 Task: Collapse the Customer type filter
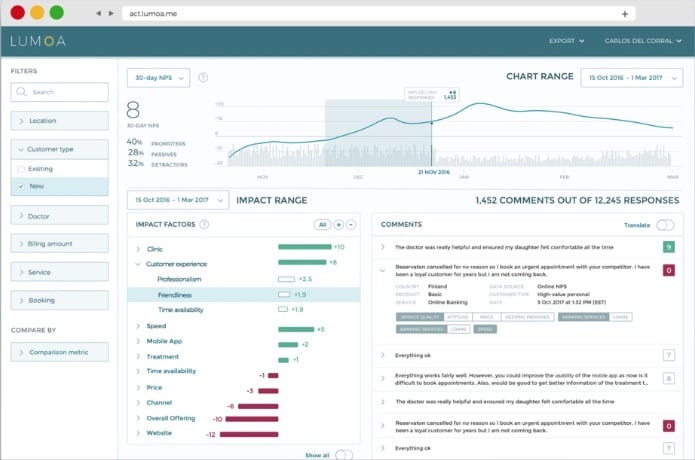[59, 149]
